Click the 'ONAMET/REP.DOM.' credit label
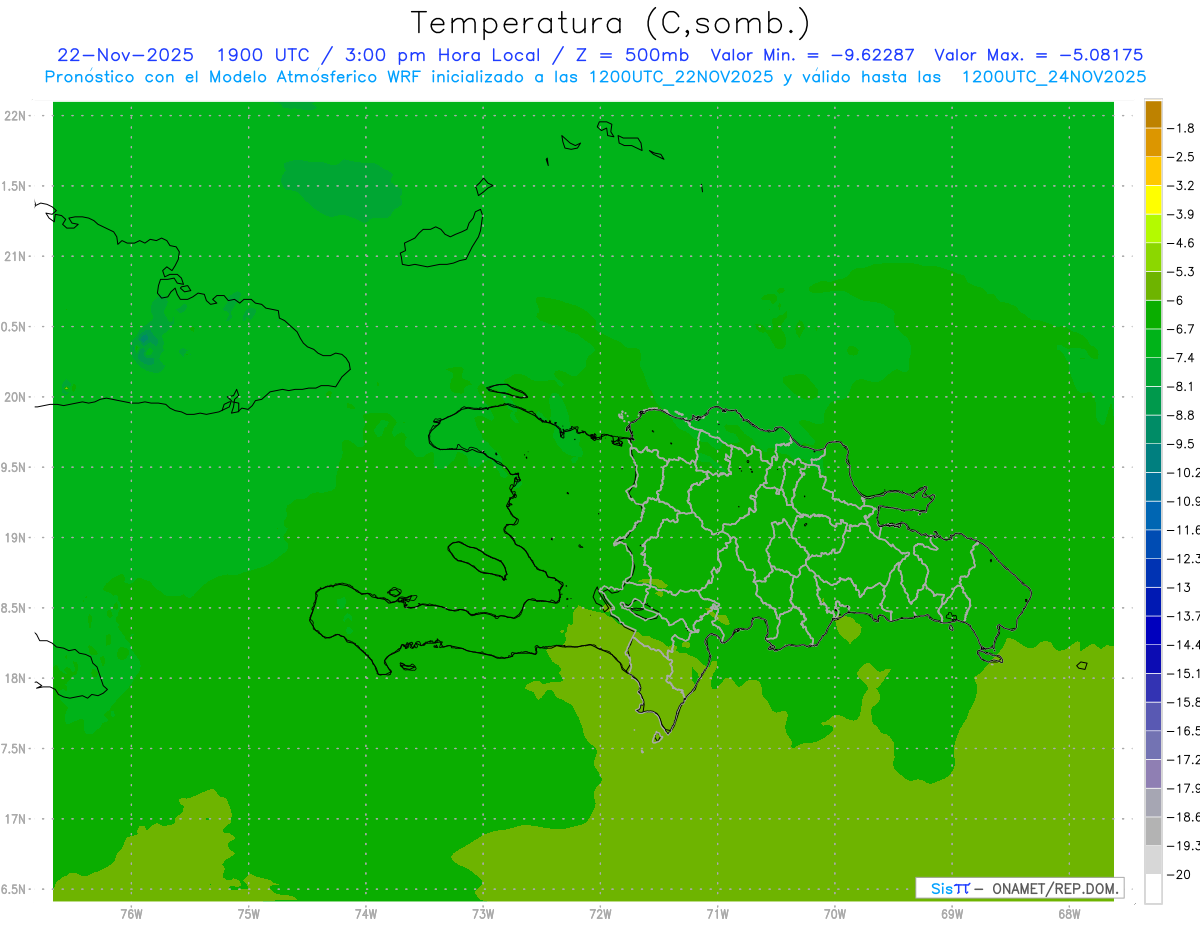1200x927 pixels. 1055,888
